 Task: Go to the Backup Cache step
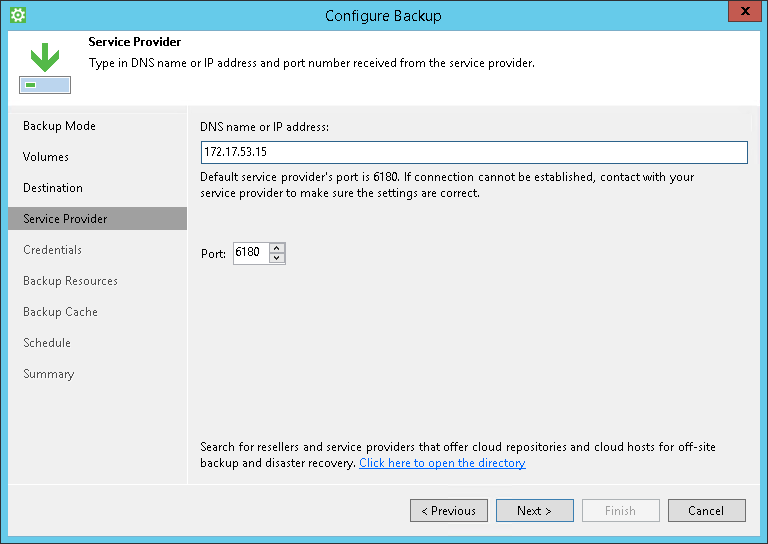[x=60, y=312]
